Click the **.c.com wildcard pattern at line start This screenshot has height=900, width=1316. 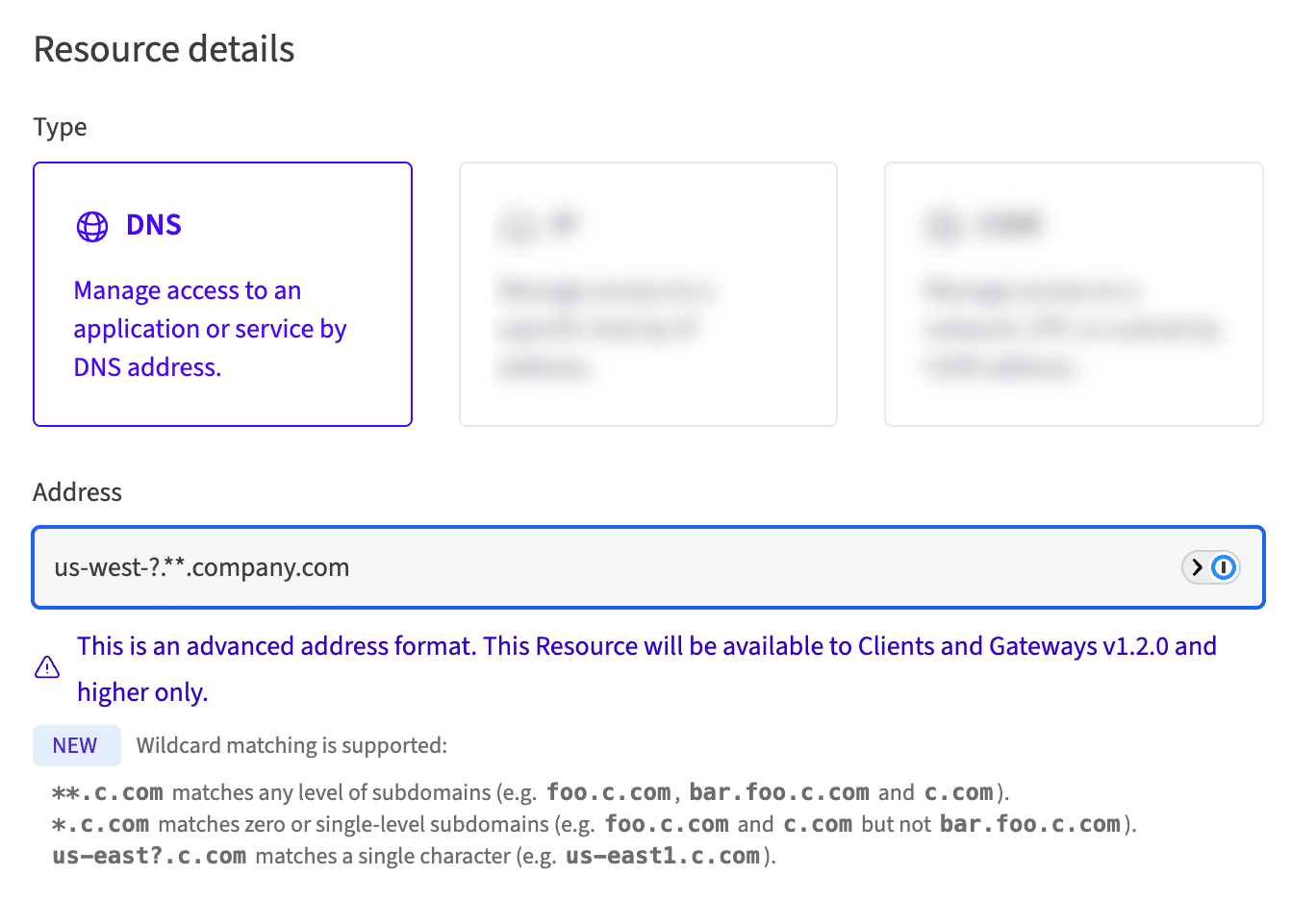(x=108, y=792)
